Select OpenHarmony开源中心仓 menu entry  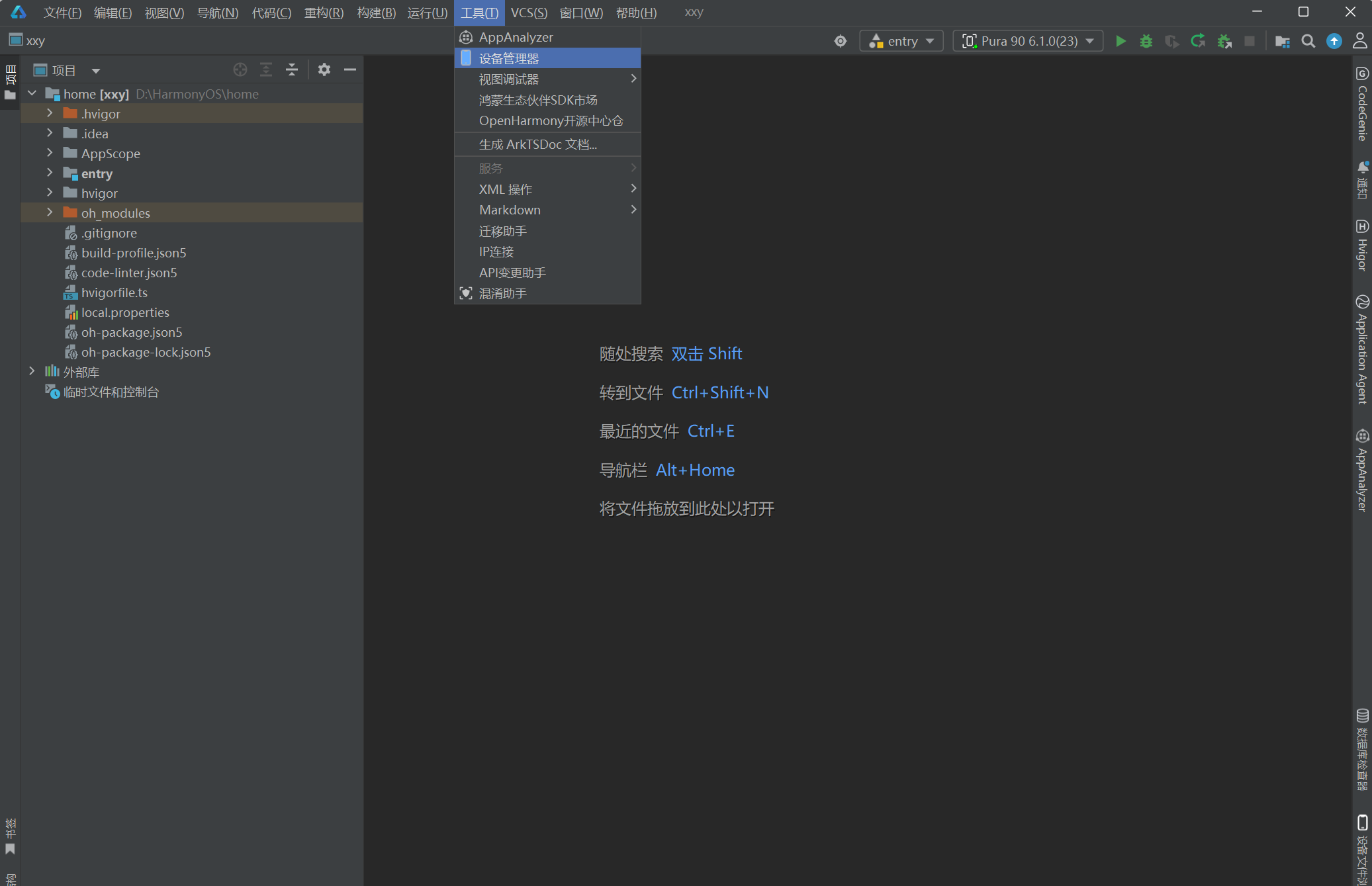547,120
